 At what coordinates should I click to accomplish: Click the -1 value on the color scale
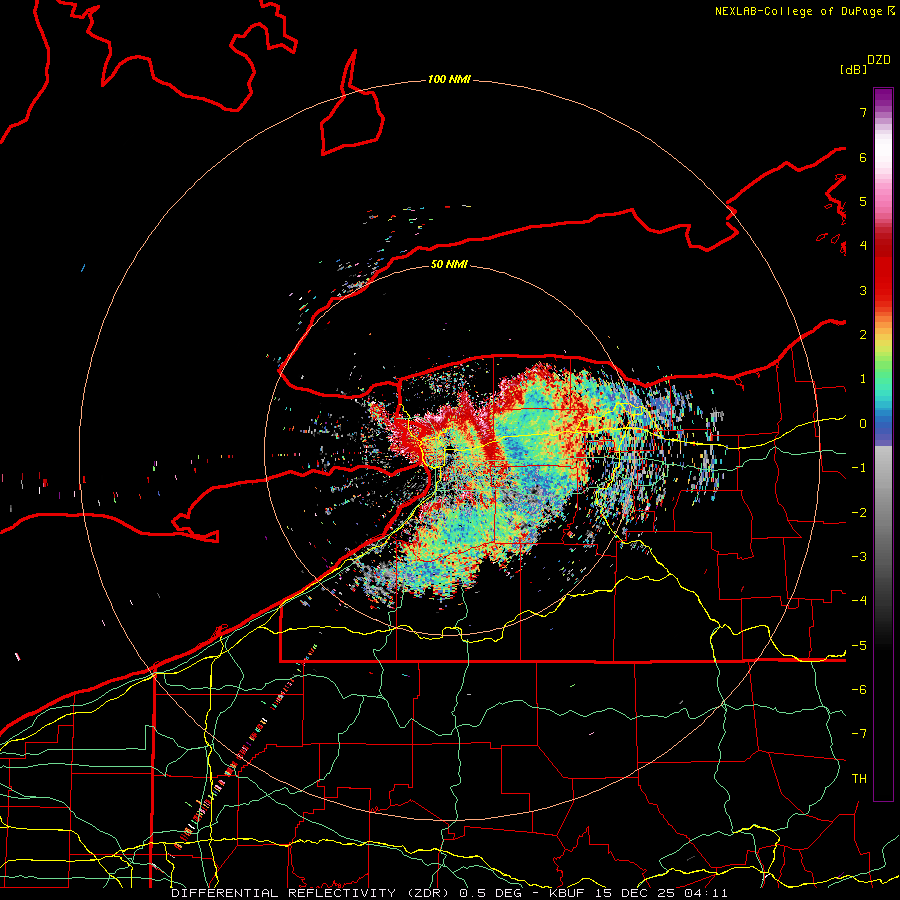tap(859, 468)
